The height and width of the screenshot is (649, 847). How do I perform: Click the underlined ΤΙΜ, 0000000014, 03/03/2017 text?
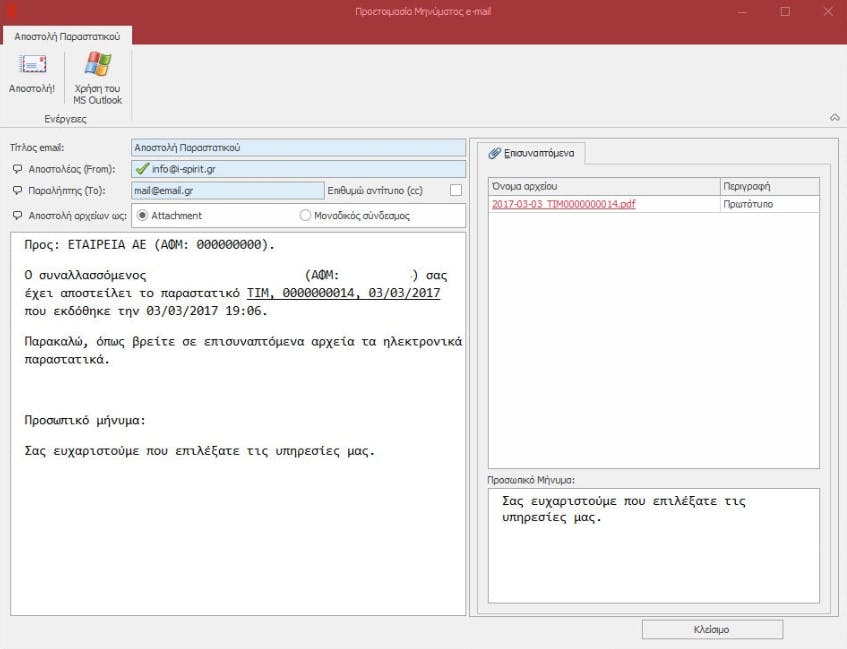point(344,293)
